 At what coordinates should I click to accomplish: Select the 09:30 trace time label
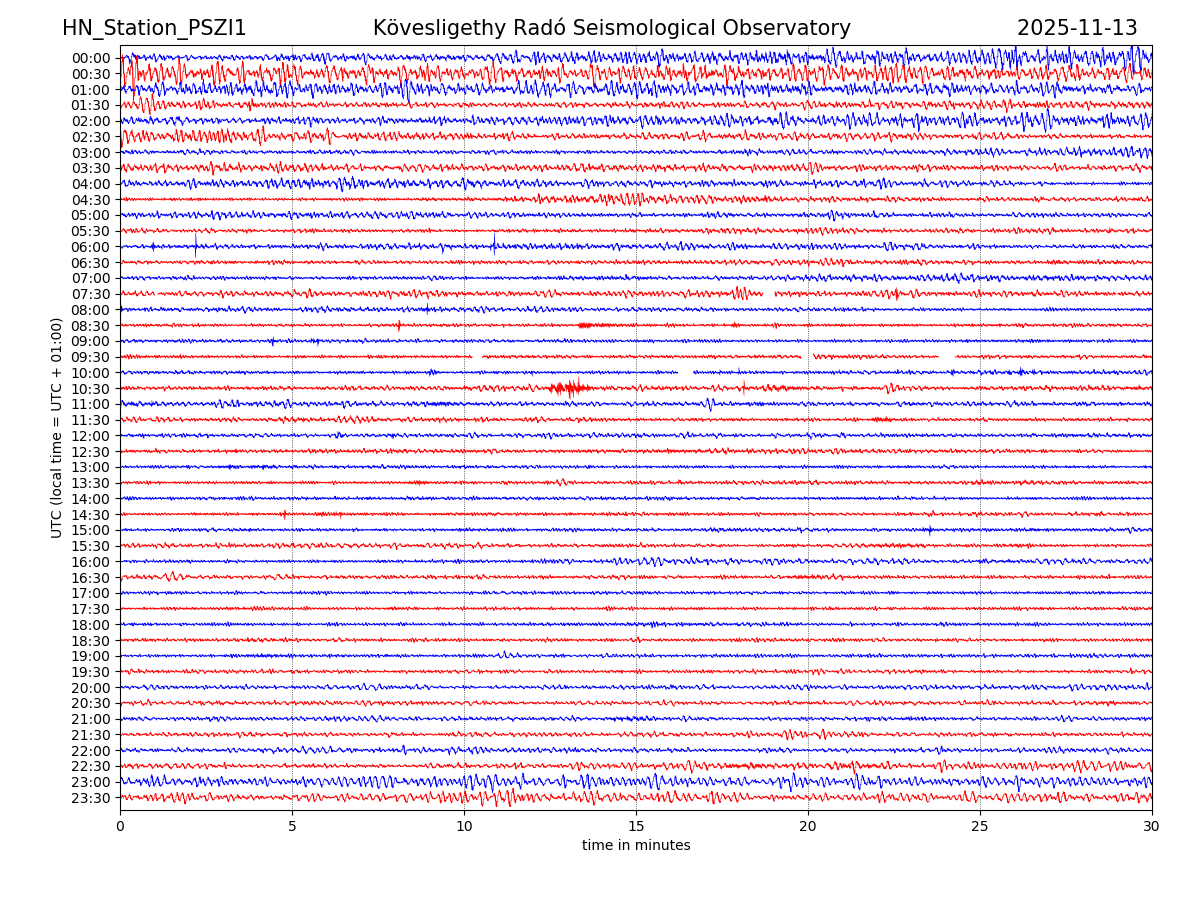(90, 357)
